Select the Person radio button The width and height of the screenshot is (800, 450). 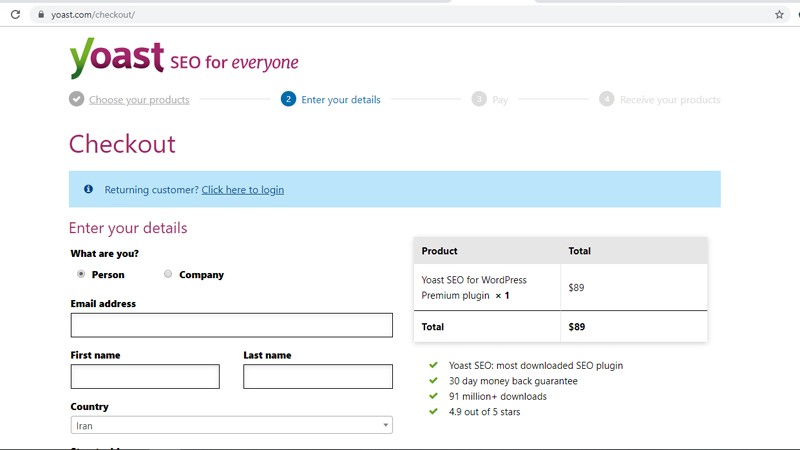click(81, 274)
